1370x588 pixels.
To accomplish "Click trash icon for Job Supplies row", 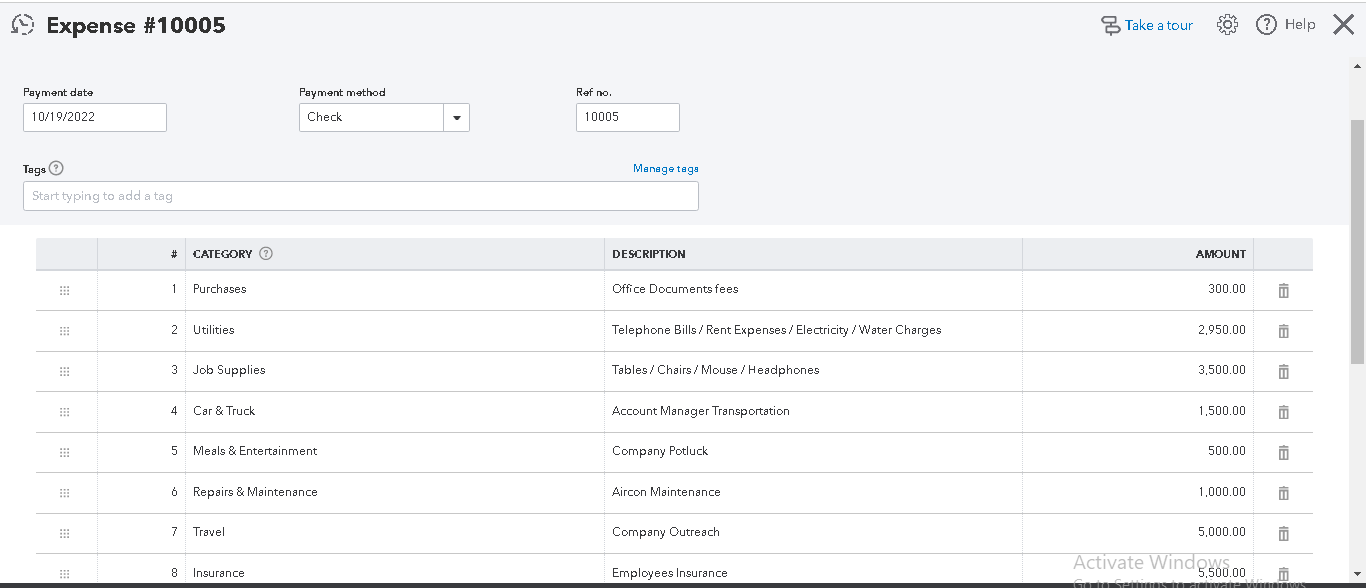I will pyautogui.click(x=1284, y=371).
